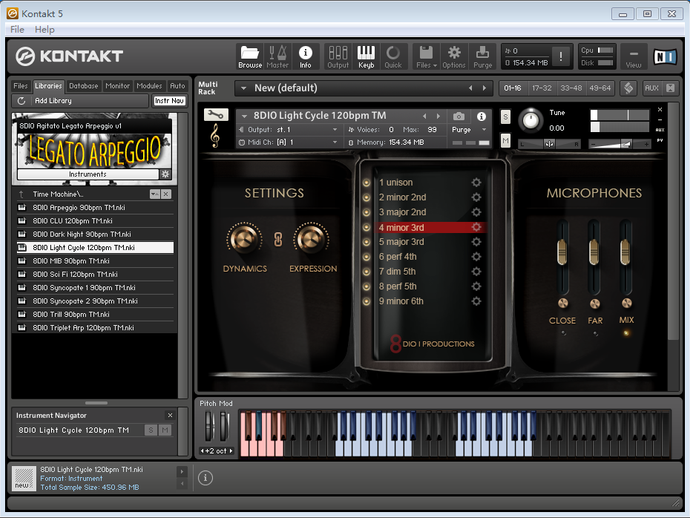Click the refresh libraries icon
Image resolution: width=690 pixels, height=518 pixels.
point(21,101)
